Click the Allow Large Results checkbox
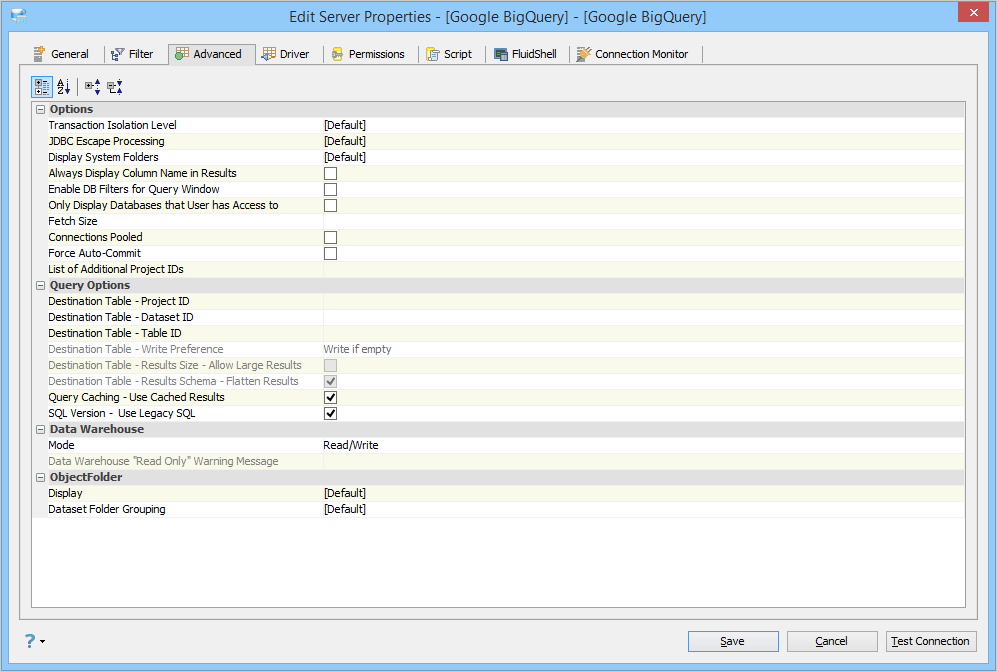Viewport: 997px width, 672px height. click(331, 366)
